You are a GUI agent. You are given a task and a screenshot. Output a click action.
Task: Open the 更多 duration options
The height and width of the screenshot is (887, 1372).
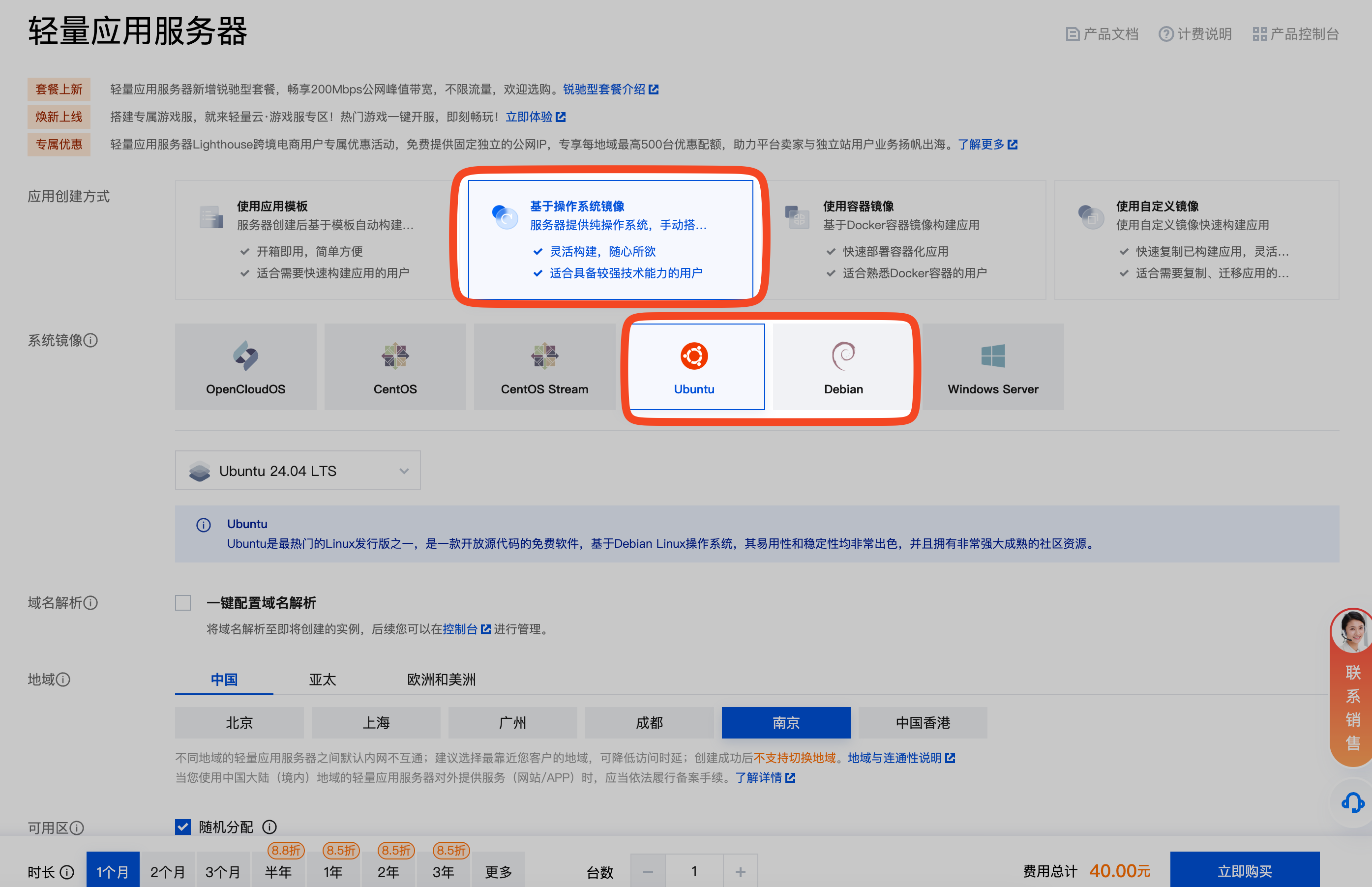click(x=498, y=871)
